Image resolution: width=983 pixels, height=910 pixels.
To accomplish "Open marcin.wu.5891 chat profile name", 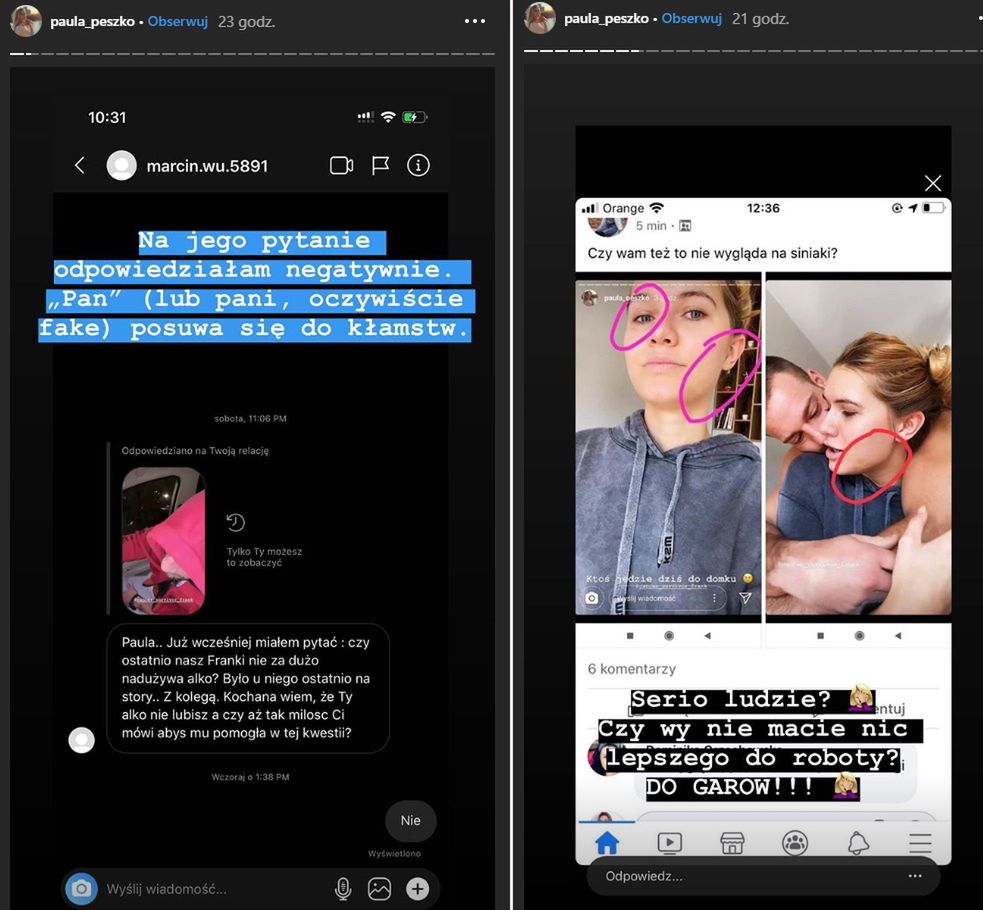I will pos(207,166).
